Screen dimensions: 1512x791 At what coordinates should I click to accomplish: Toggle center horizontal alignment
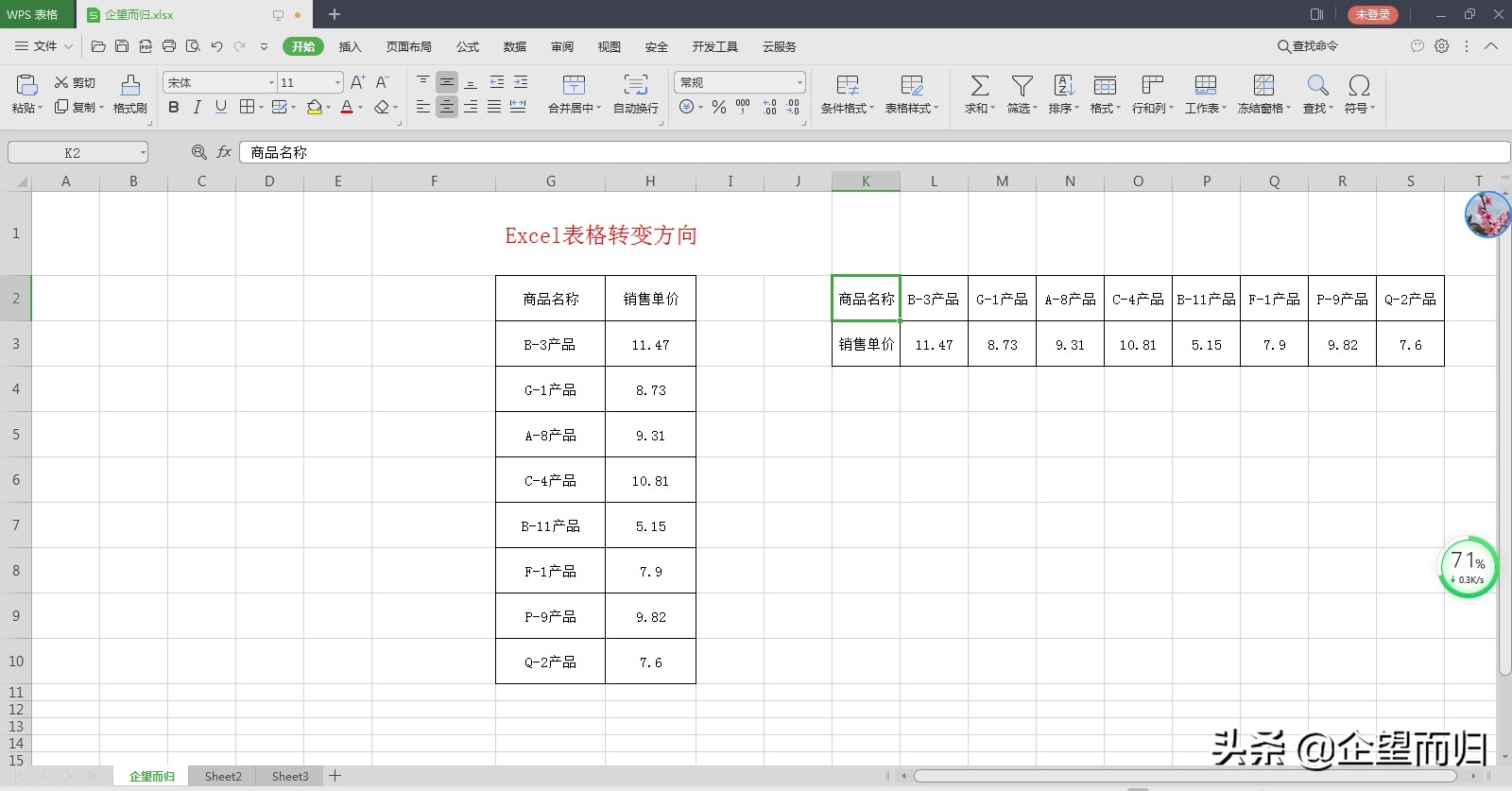tap(447, 107)
